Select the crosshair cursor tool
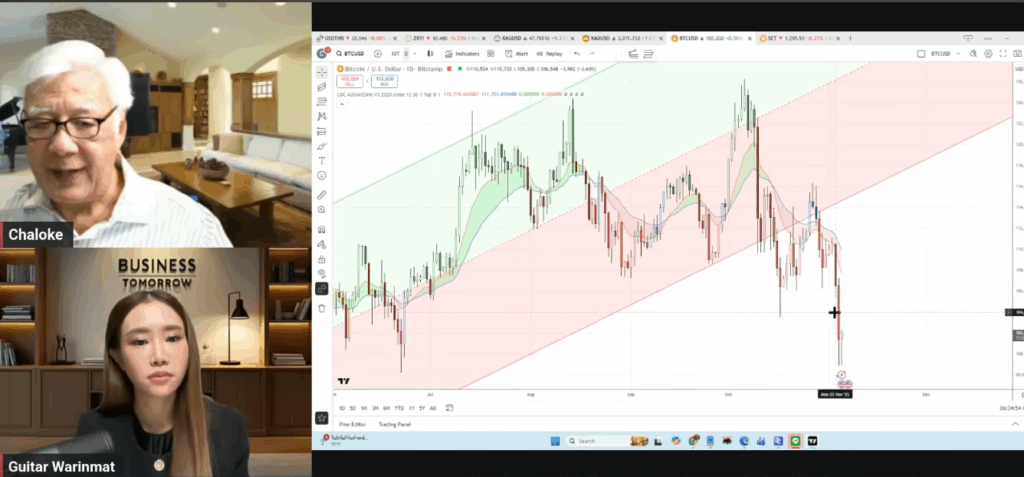 [322, 72]
